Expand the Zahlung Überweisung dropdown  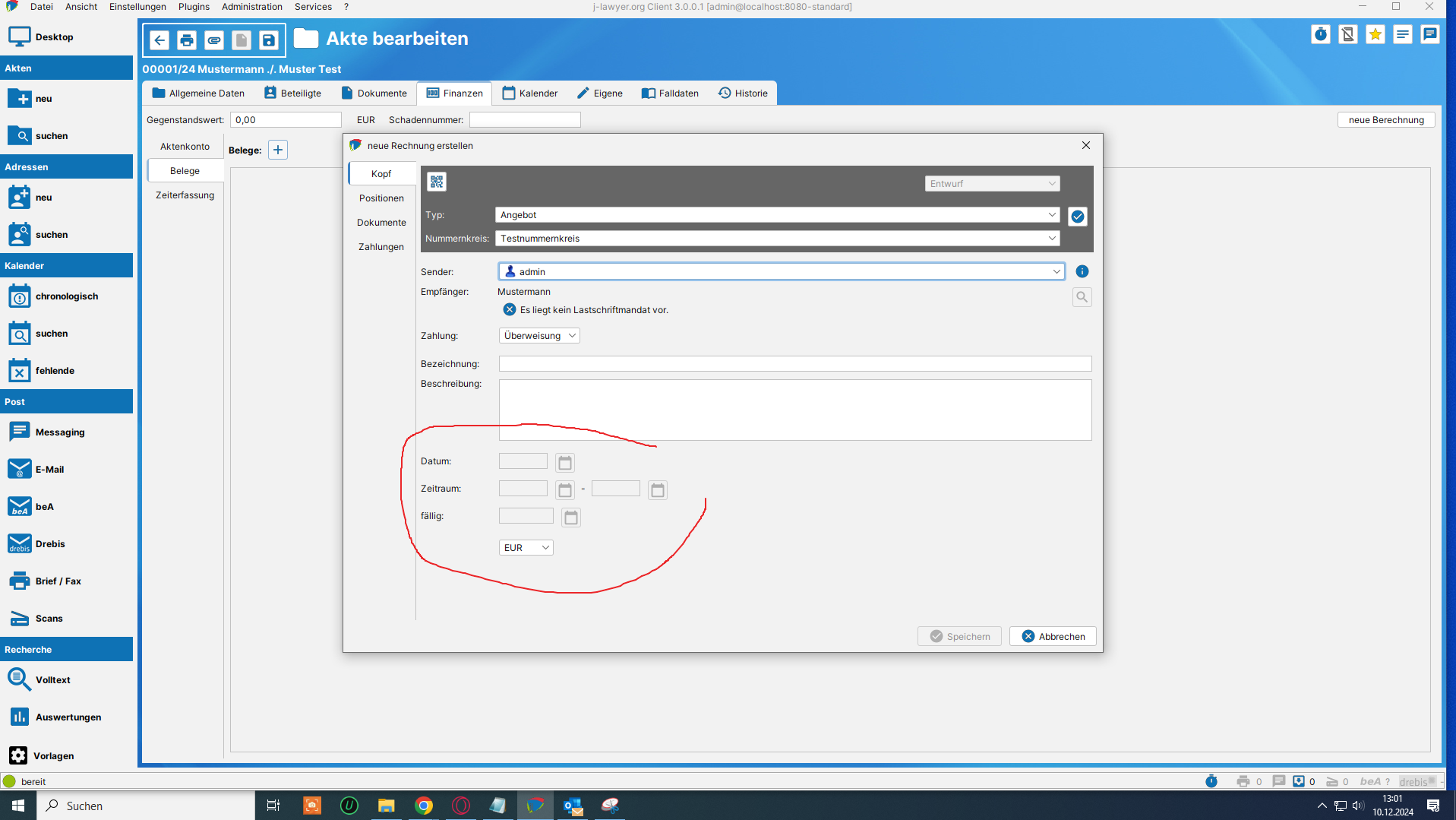pos(539,335)
